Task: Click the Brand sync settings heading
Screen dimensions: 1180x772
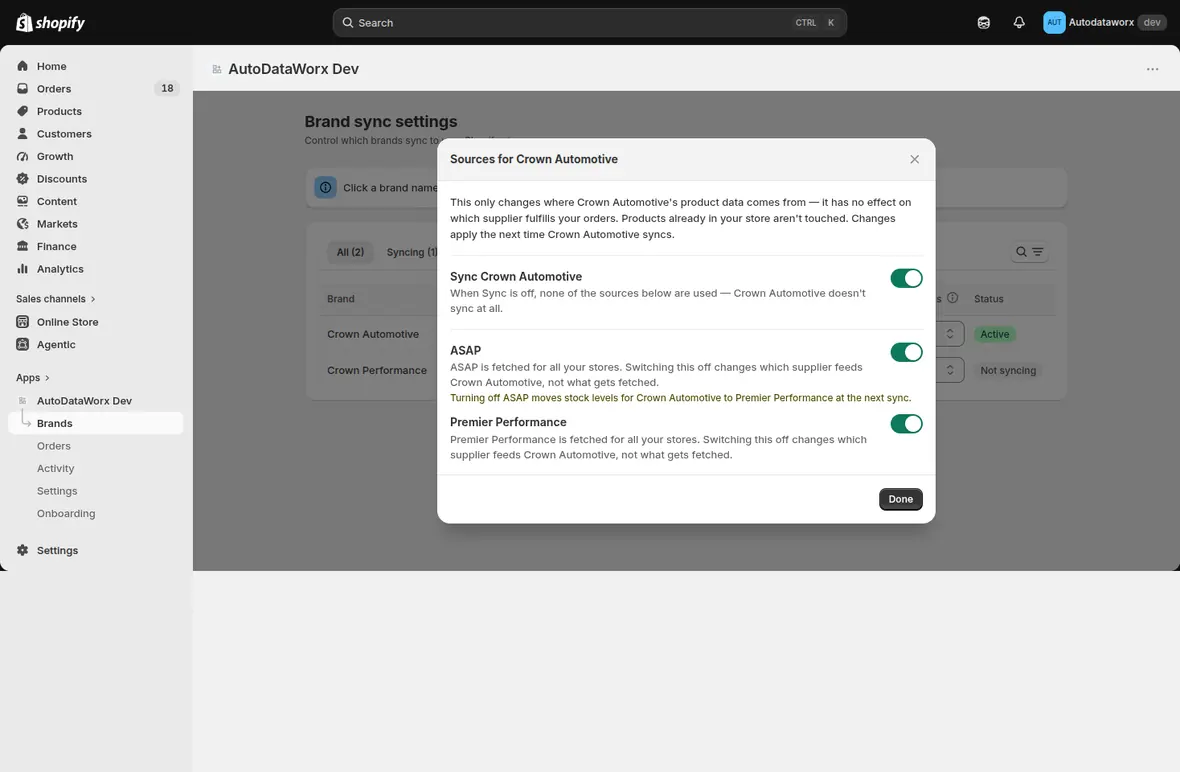Action: coord(381,122)
